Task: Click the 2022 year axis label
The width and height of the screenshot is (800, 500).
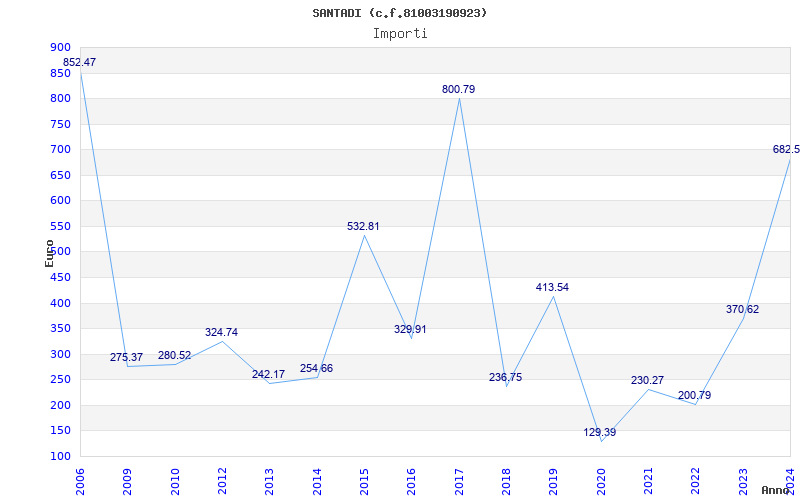Action: point(696,482)
